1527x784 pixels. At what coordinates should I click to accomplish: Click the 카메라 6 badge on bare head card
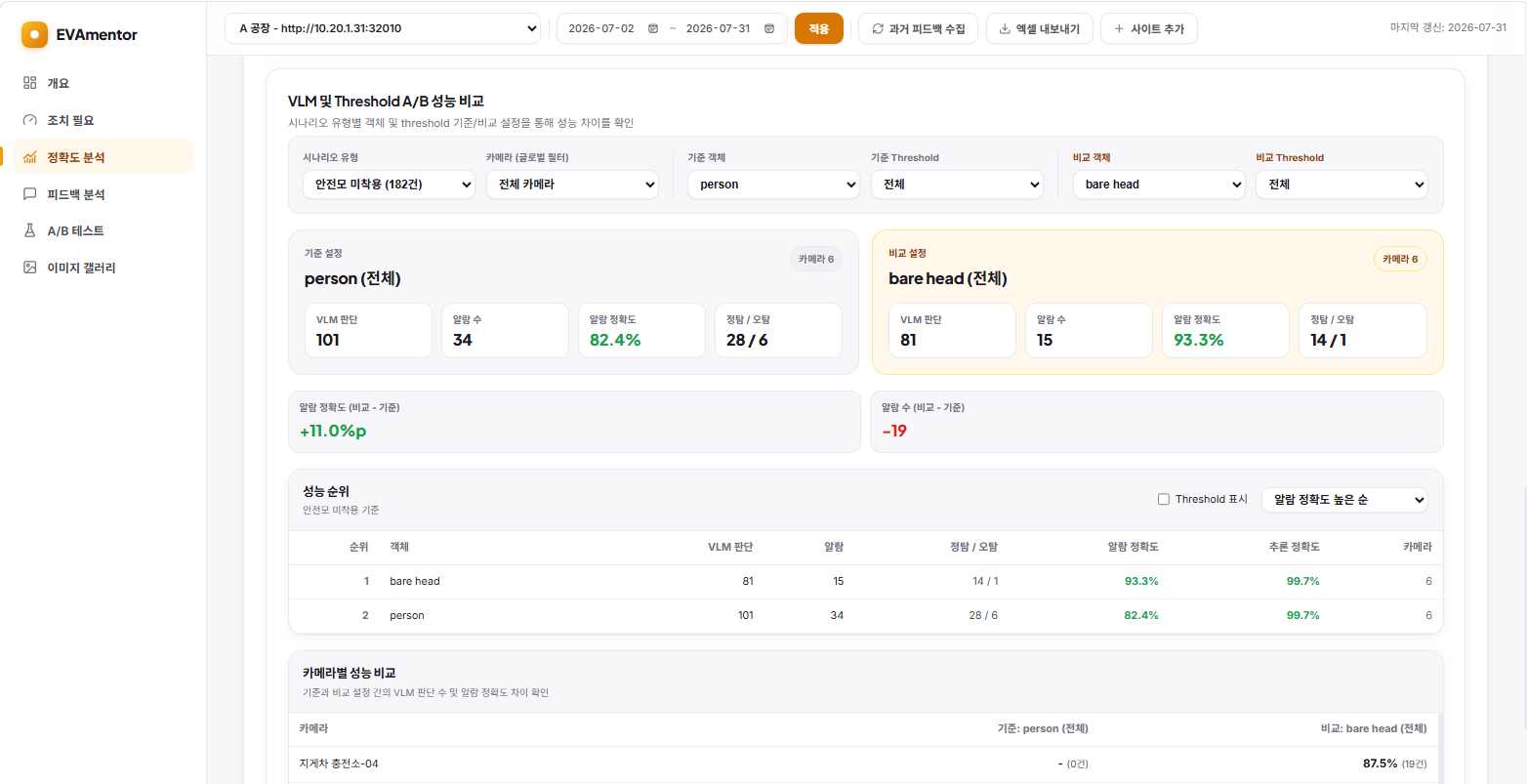tap(1400, 260)
